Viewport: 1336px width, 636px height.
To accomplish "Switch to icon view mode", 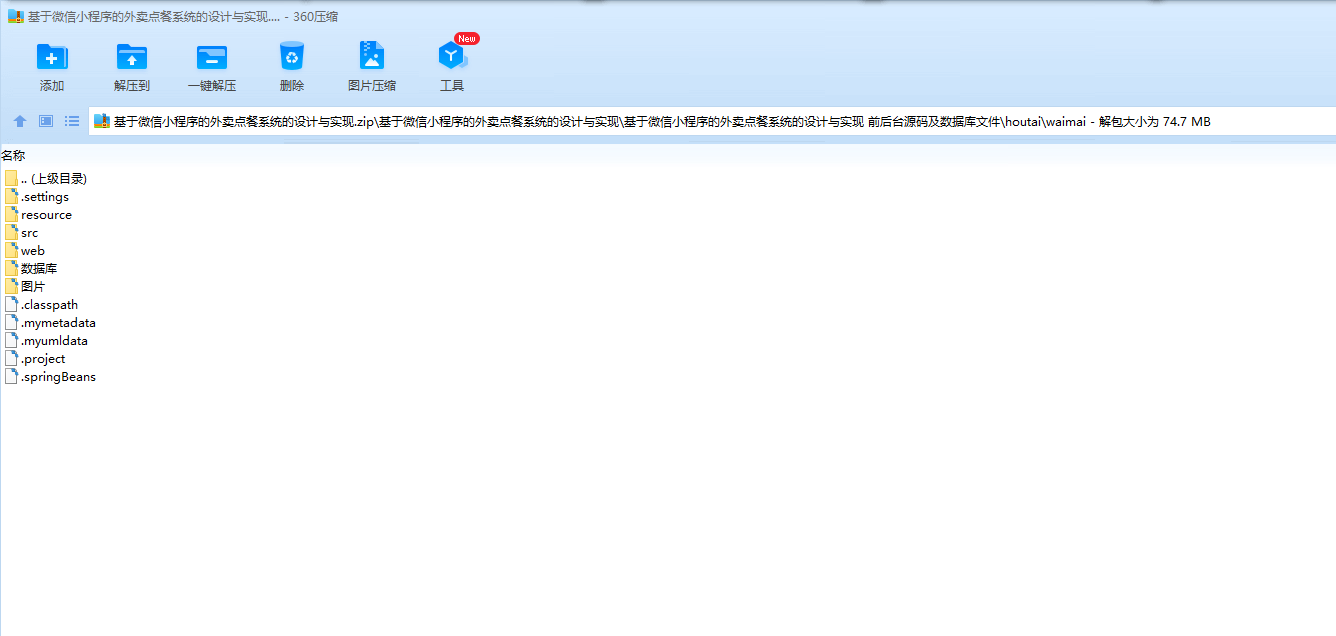I will [x=46, y=121].
